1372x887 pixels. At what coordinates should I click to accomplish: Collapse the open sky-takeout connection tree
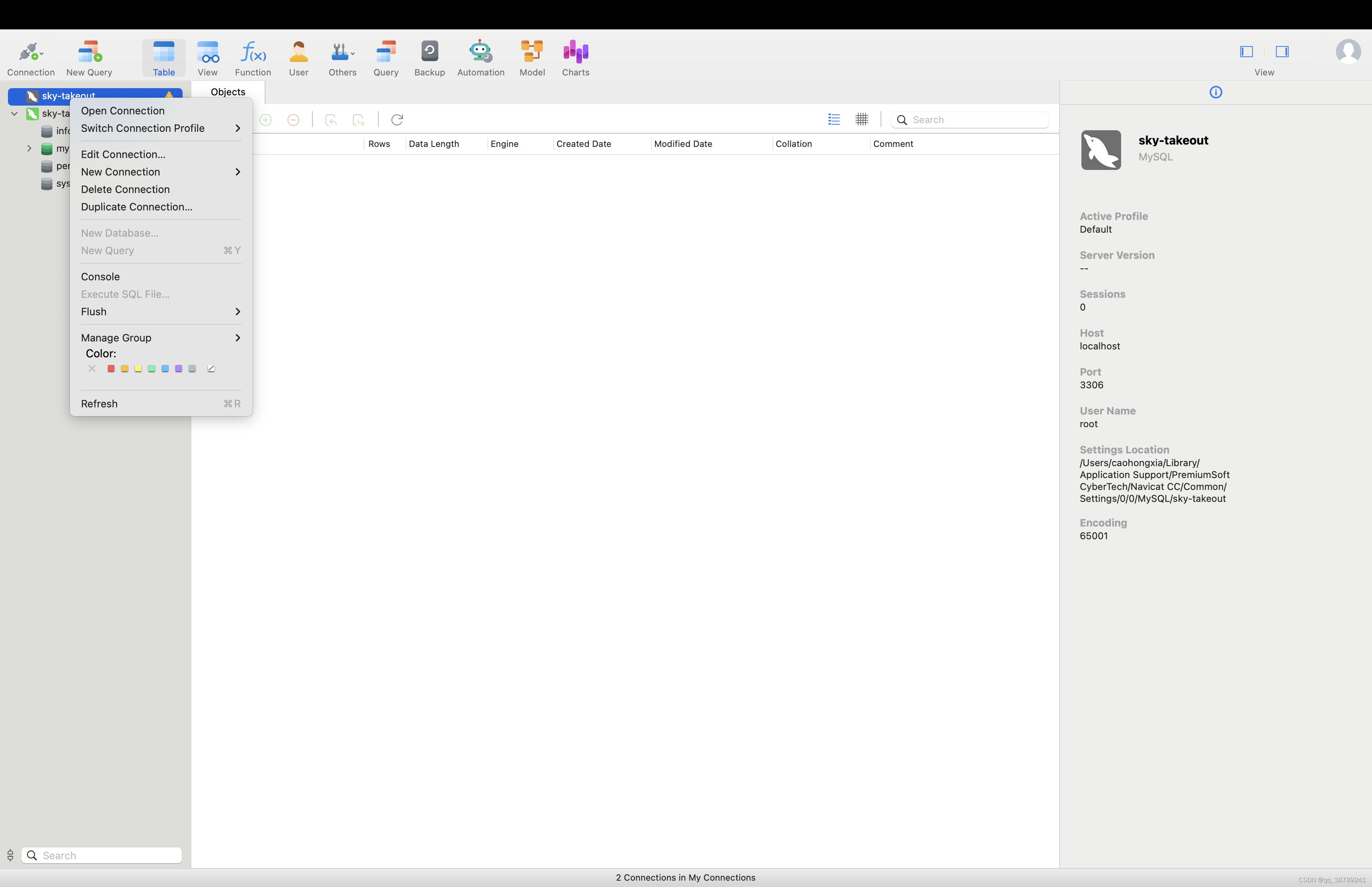(x=14, y=114)
